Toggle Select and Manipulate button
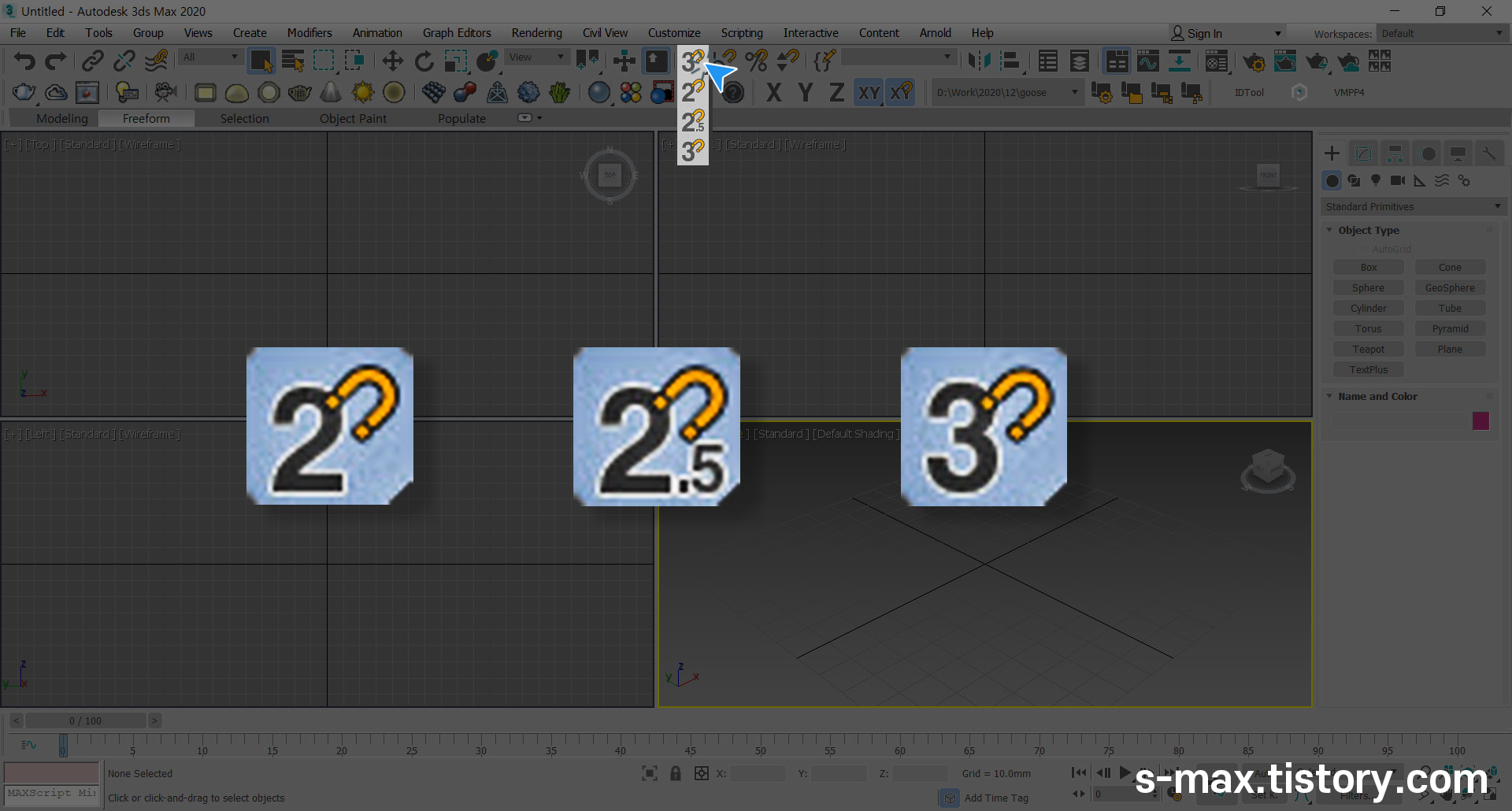1512x811 pixels. (x=624, y=61)
